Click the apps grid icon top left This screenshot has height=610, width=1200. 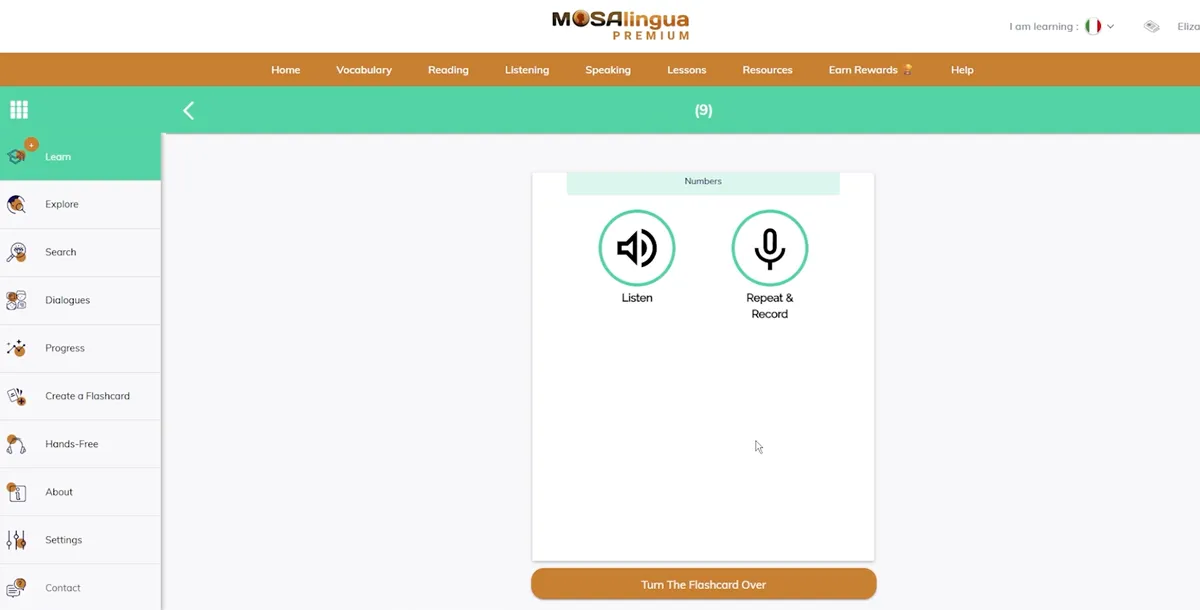tap(18, 110)
